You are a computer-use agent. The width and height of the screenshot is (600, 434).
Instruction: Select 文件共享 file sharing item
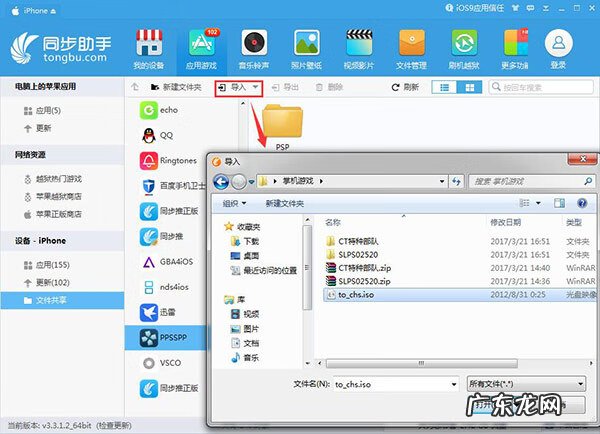62,300
